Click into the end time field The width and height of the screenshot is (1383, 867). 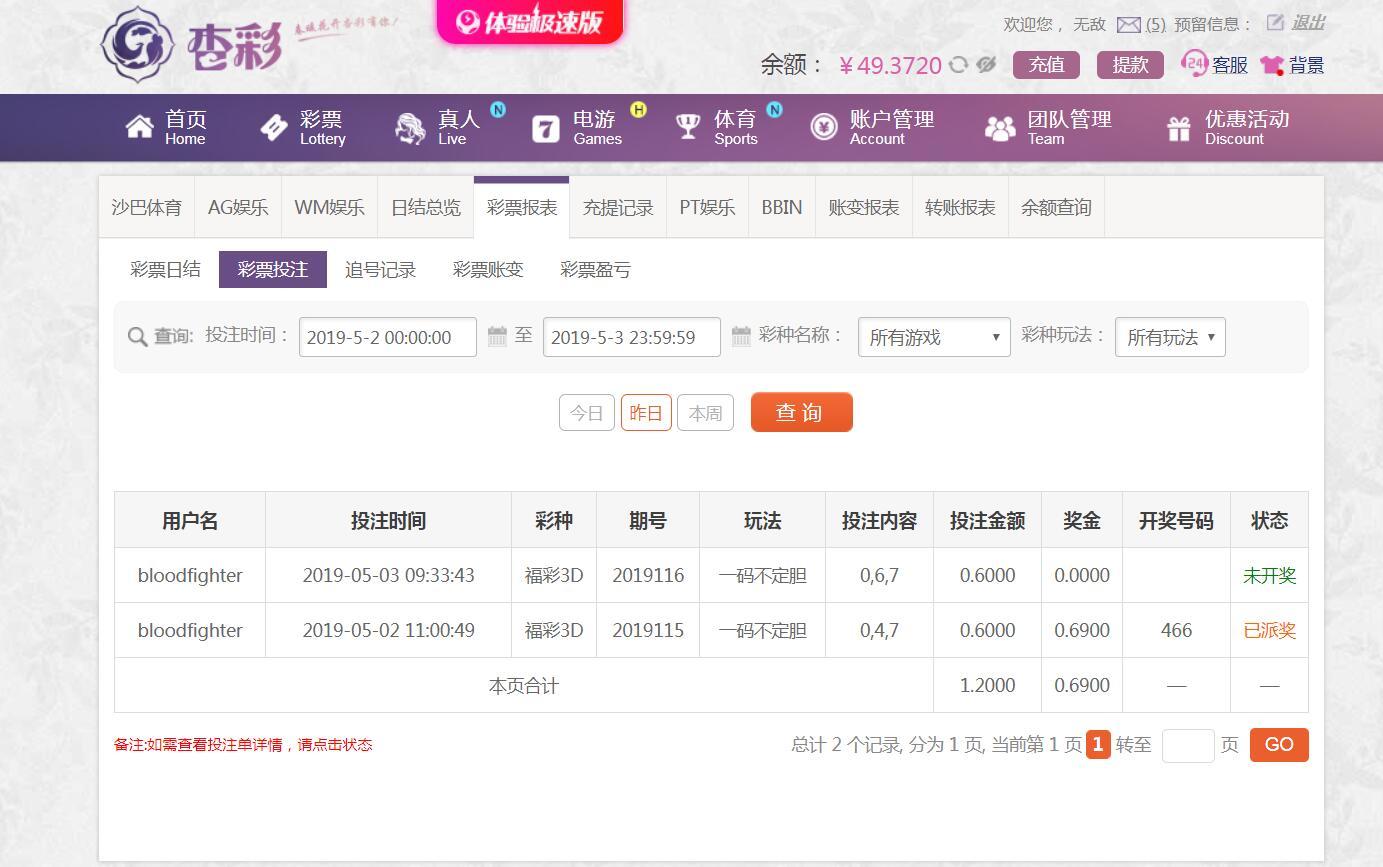click(x=632, y=337)
